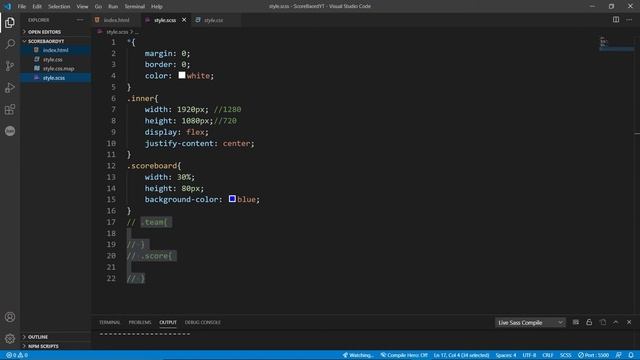Open the Manage gear icon
The width and height of the screenshot is (640, 360).
click(x=10, y=338)
